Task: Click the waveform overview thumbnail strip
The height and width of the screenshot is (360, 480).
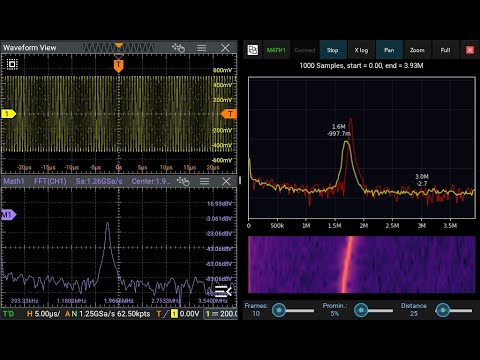Action: click(x=118, y=48)
